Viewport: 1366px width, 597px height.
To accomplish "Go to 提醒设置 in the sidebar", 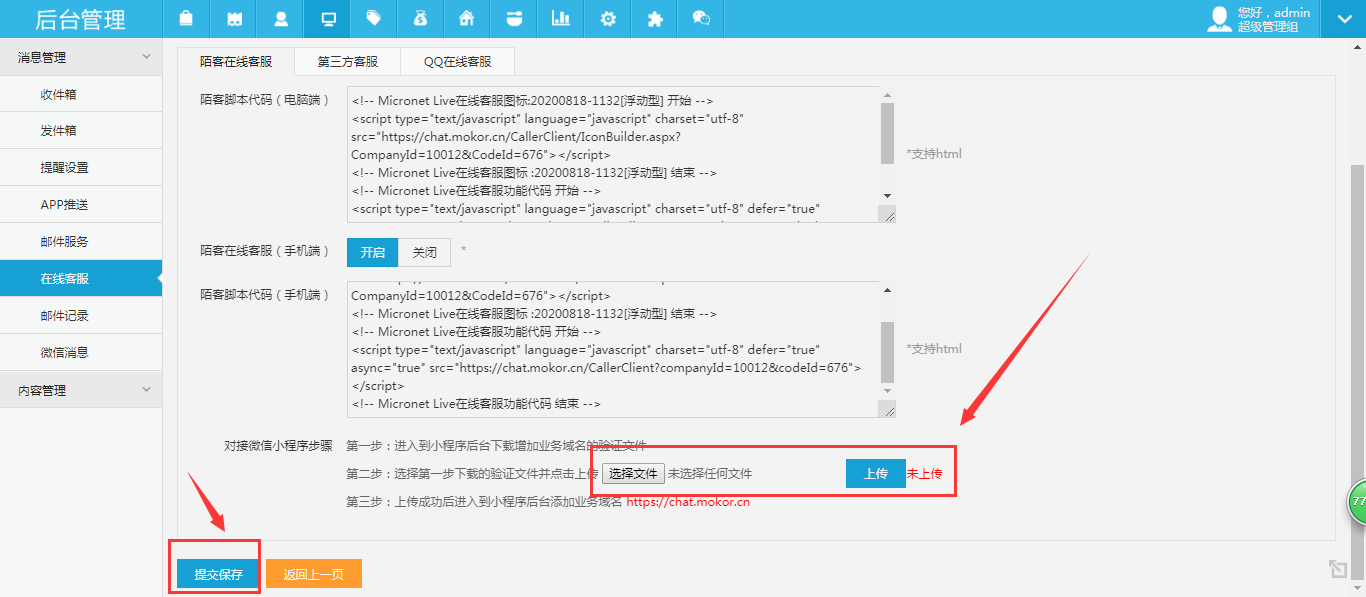I will point(81,168).
